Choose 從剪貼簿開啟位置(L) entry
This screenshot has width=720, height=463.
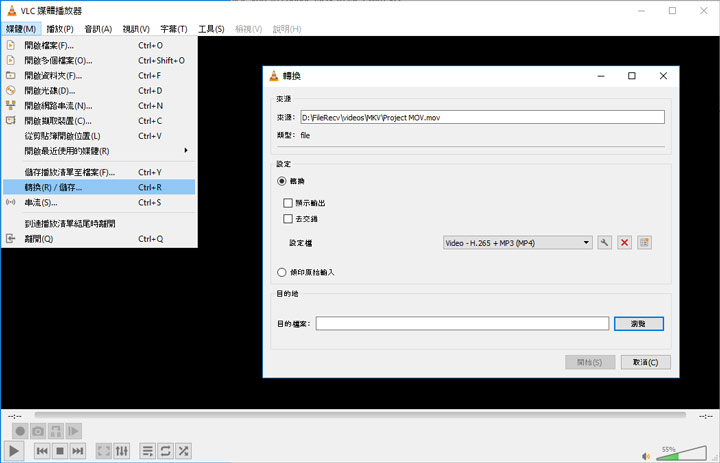point(99,136)
